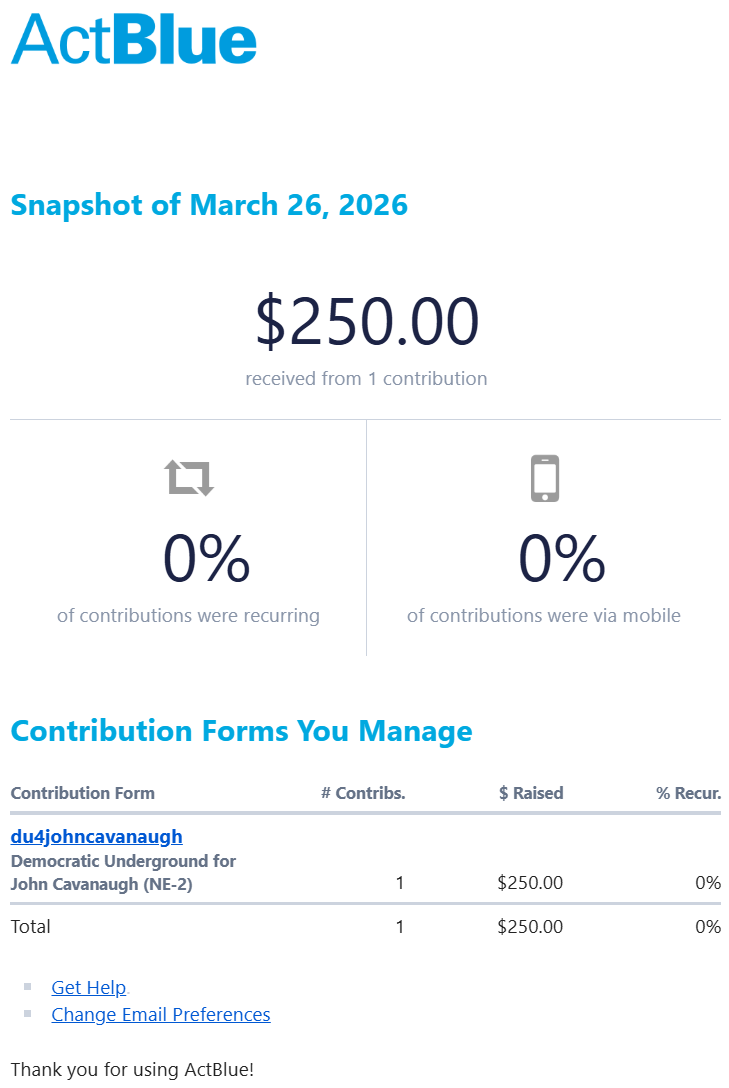
Task: Click the Thank you for using ActBlue text
Action: coord(132,1069)
